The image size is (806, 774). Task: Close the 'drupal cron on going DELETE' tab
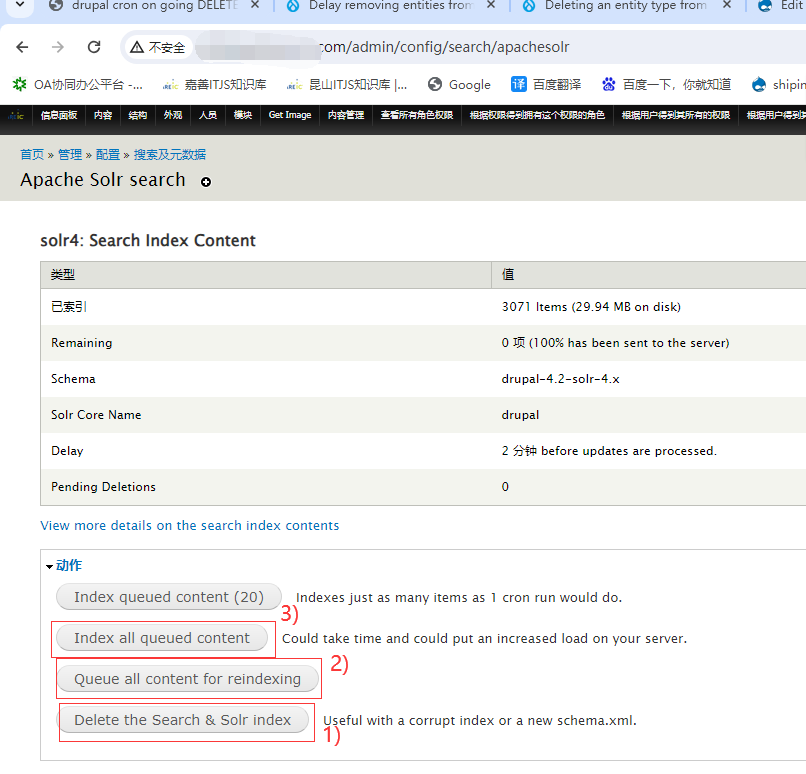[254, 5]
